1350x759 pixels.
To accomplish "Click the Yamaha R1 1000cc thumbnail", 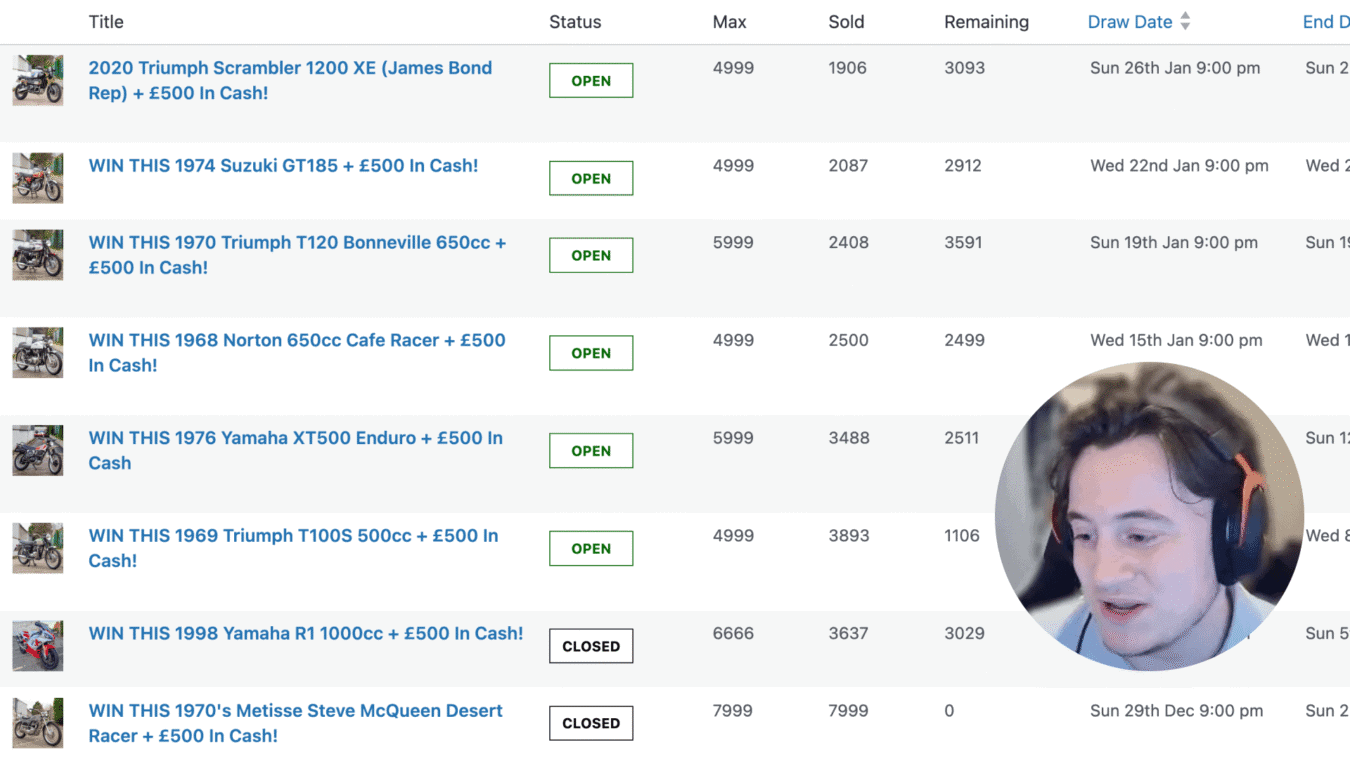I will (x=38, y=645).
